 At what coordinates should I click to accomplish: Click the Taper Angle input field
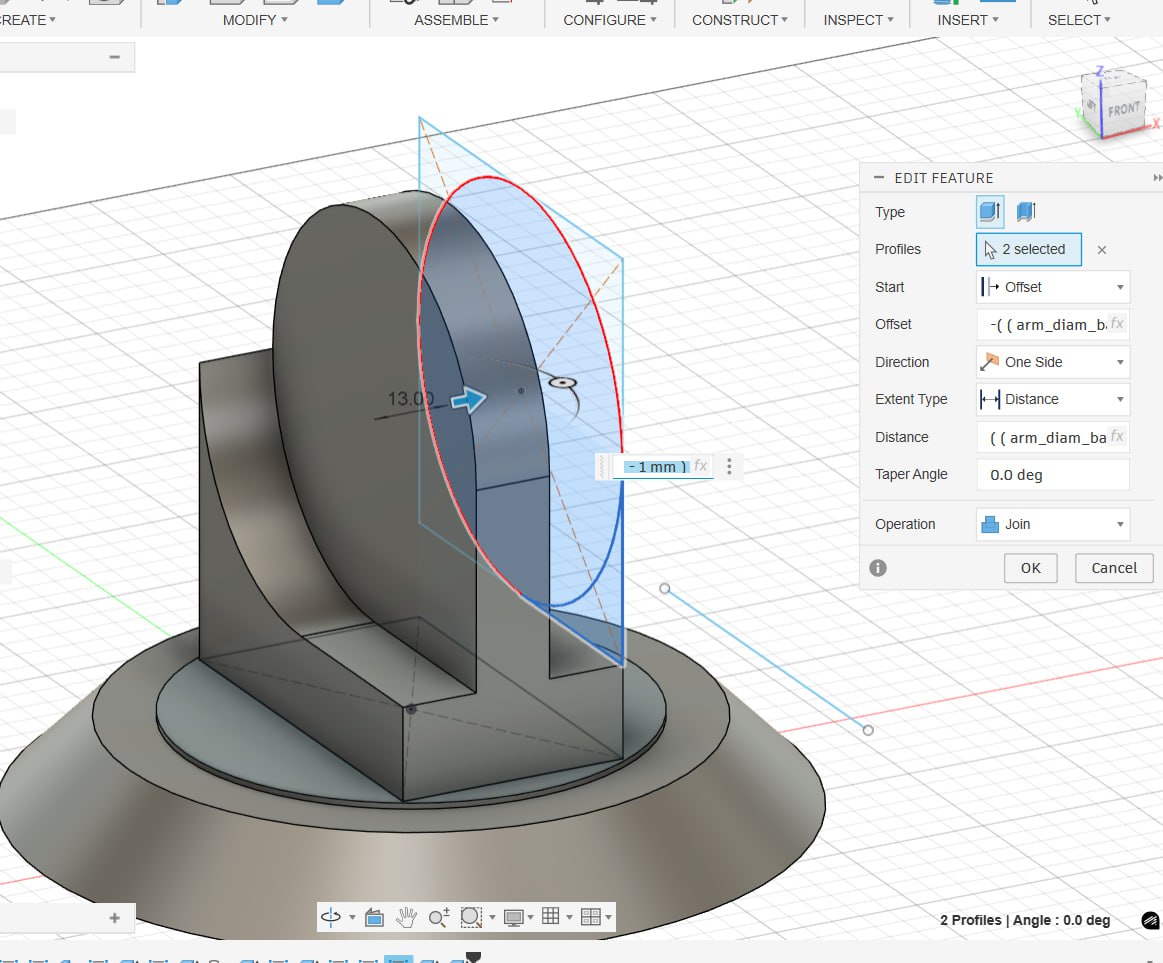coord(1053,475)
